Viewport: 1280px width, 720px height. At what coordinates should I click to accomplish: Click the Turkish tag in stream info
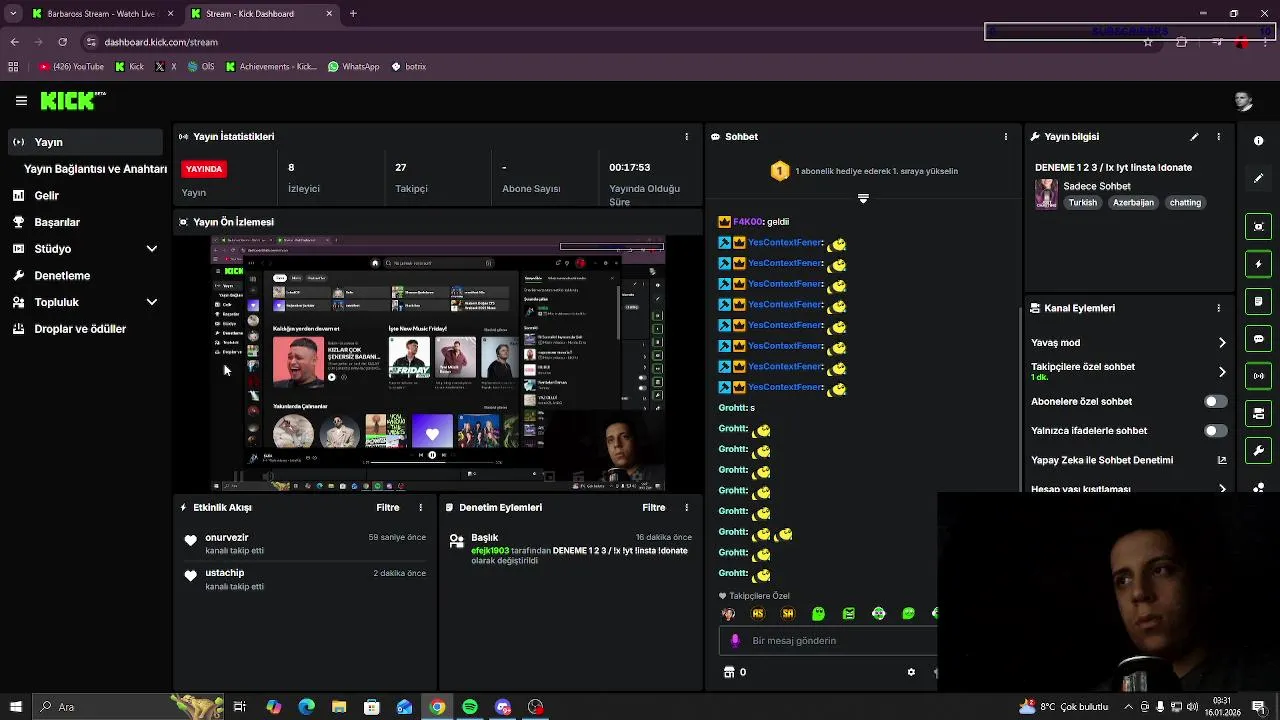coord(1082,203)
